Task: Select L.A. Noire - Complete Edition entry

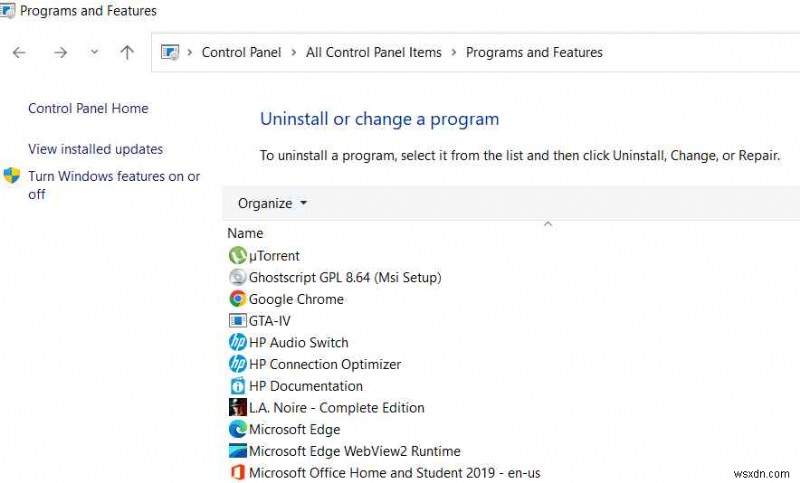Action: tap(336, 408)
